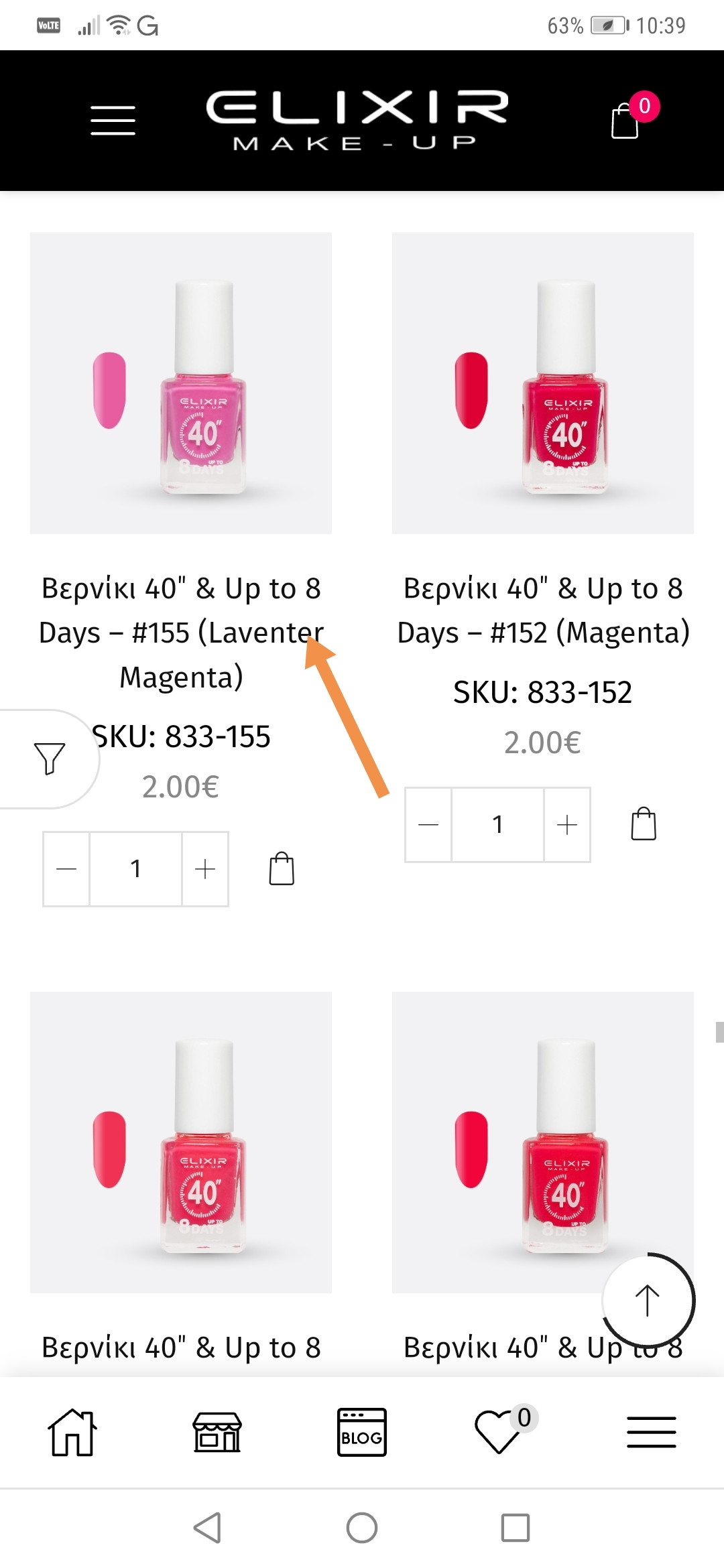This screenshot has height=1568, width=724.
Task: Open #152 Magenta product title link
Action: [543, 610]
